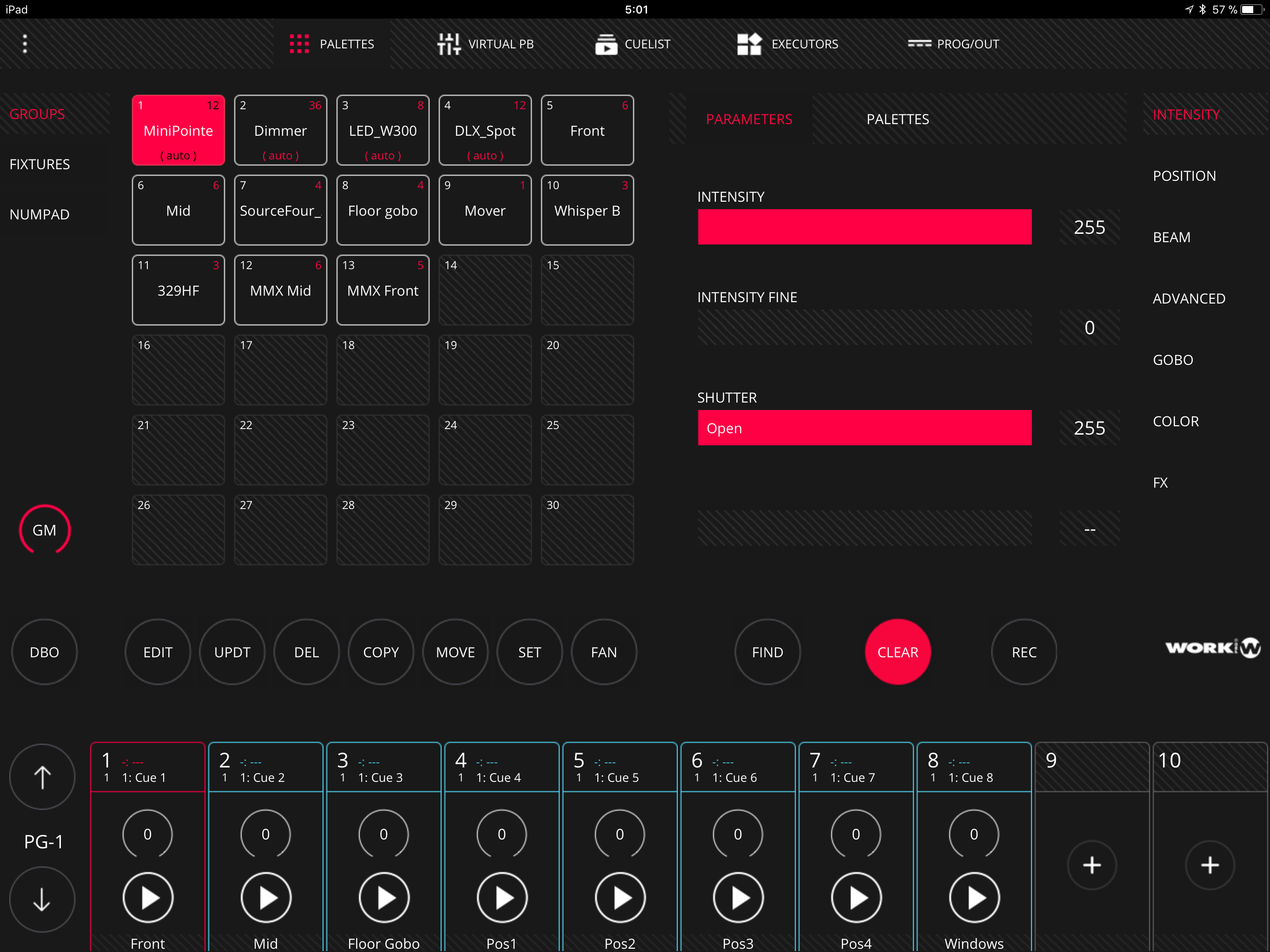Switch to the Cuelist view
The image size is (1270, 952).
click(632, 44)
